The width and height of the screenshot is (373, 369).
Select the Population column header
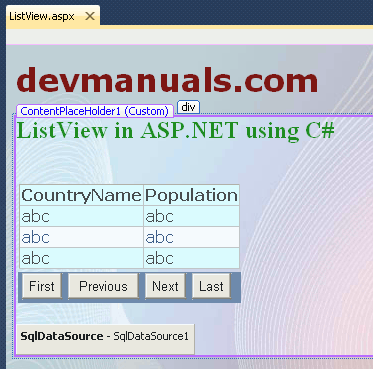point(191,195)
